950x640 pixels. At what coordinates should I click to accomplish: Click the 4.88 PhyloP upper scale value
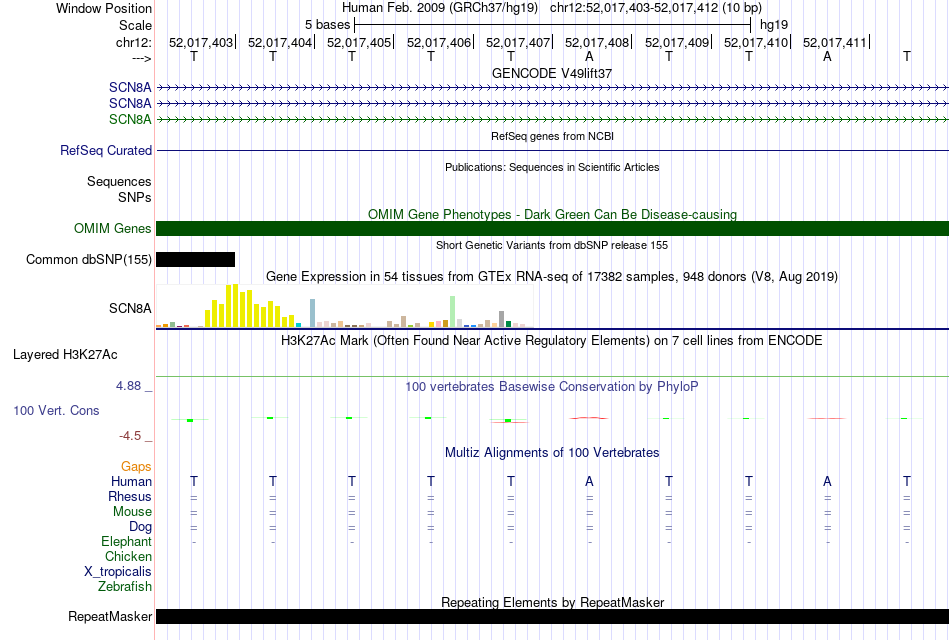point(129,385)
